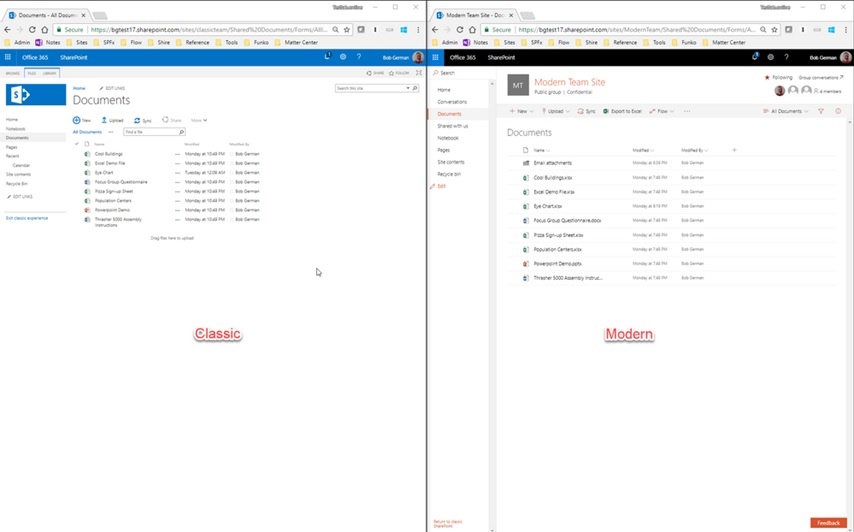Open Pizza Sign-up Sheet.xlsx in Modern list
This screenshot has height=532, width=854.
pyautogui.click(x=558, y=235)
